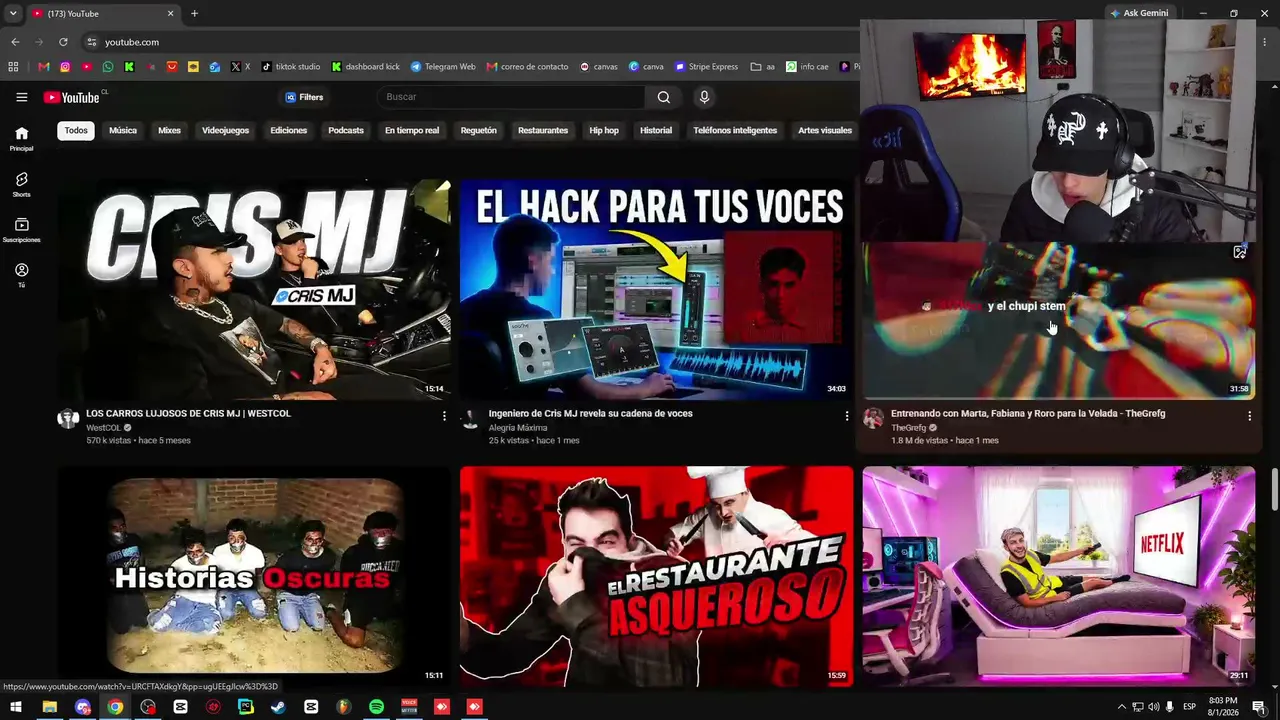Open the Telegram Web bookmark
This screenshot has height=720, width=1280.
[443, 67]
